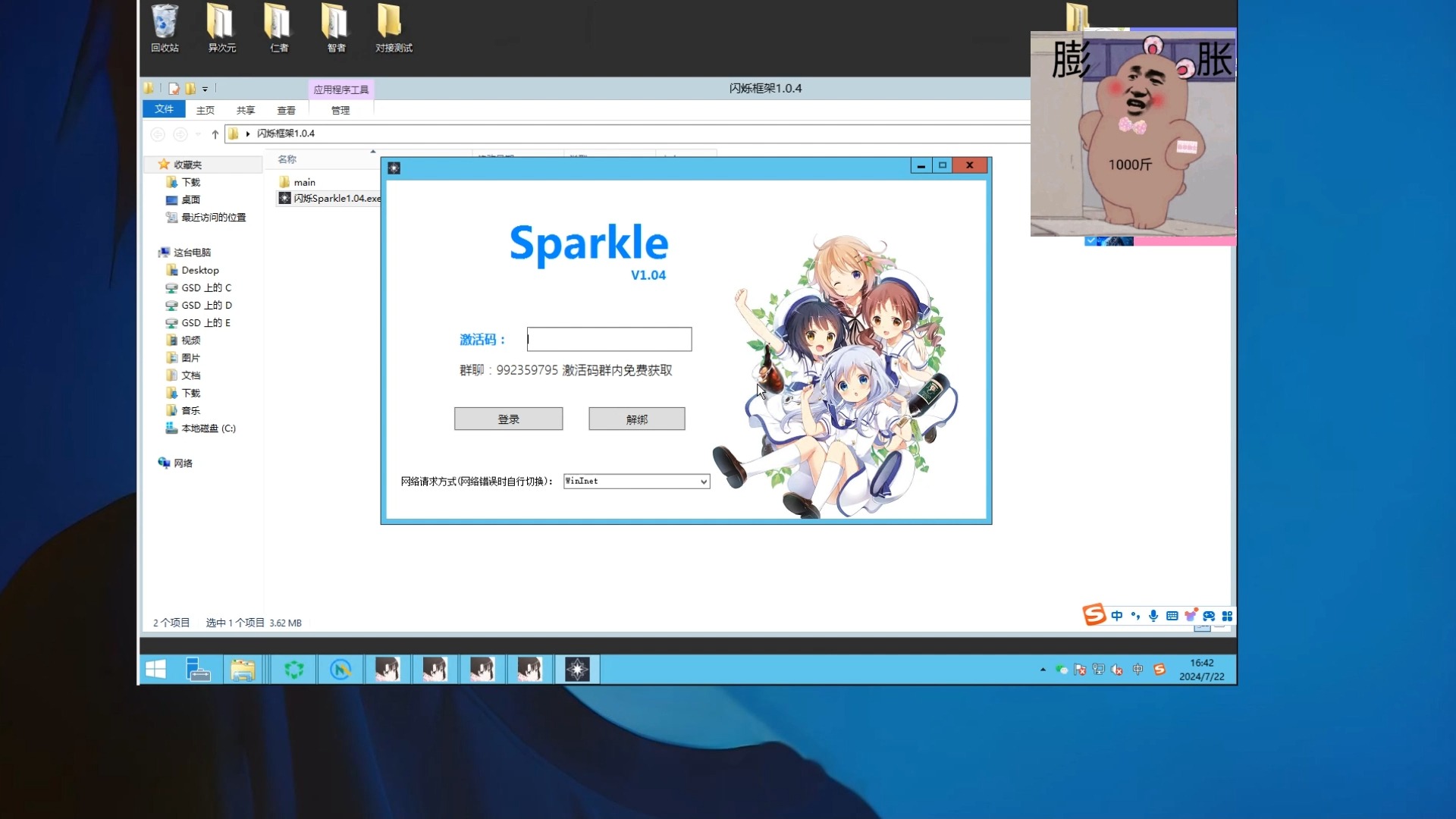The image size is (1456, 819).
Task: Open the 智者 desktop folder
Action: coord(335,29)
